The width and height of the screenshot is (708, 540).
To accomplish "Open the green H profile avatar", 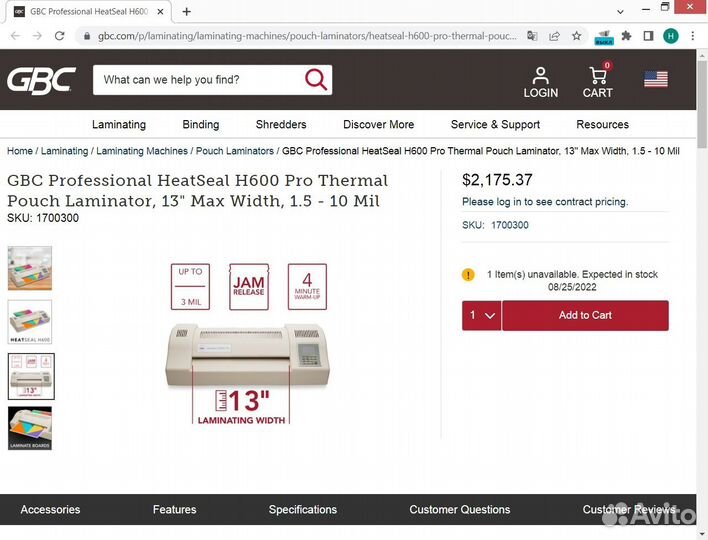I will tap(671, 36).
